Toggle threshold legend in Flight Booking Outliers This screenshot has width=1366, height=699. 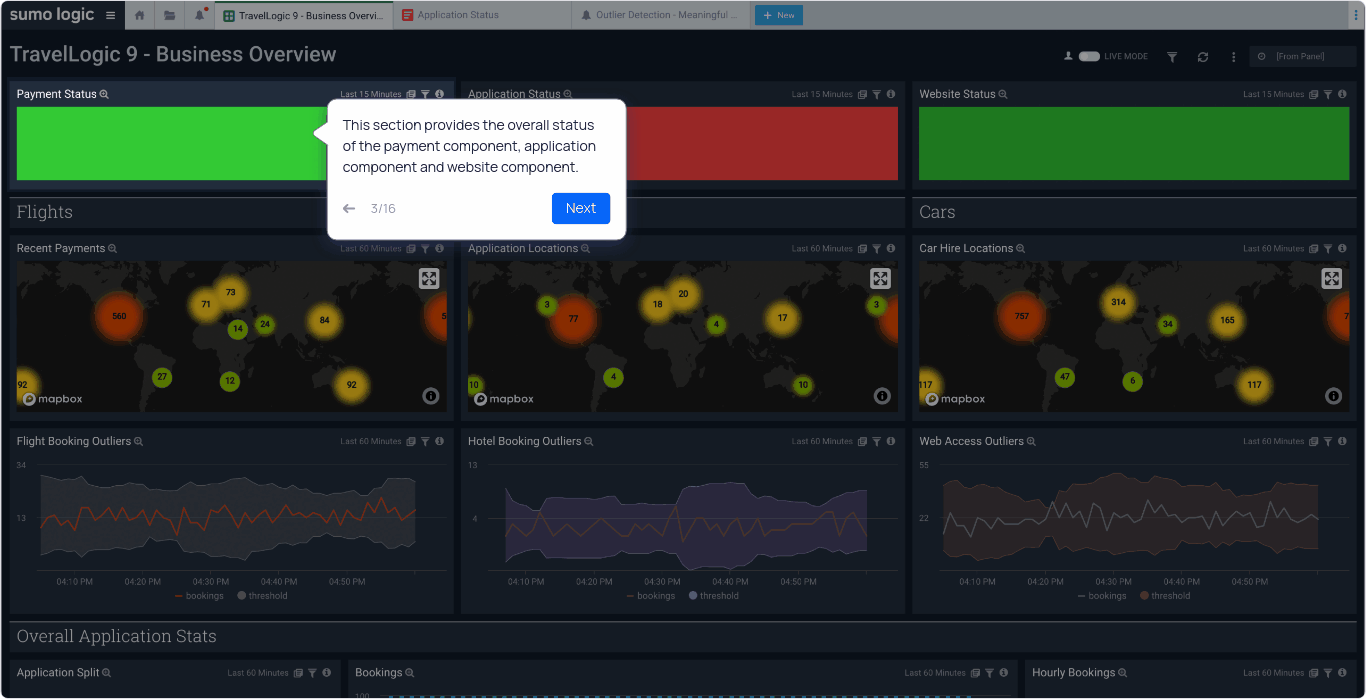[x=262, y=596]
